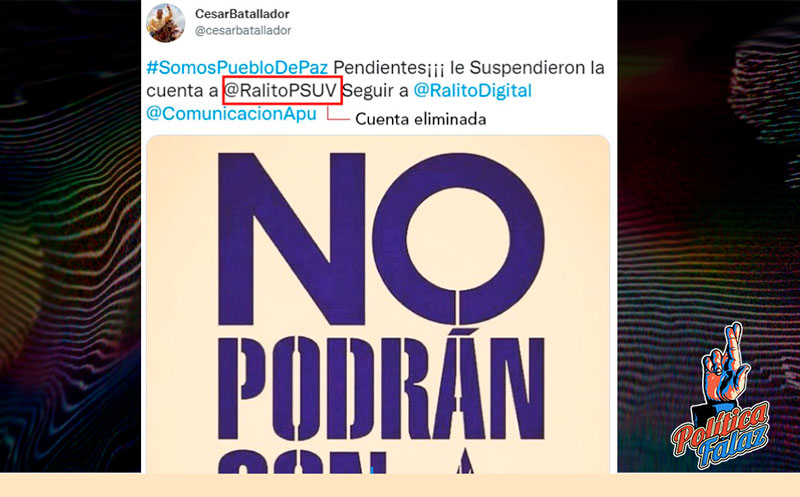Image resolution: width=800 pixels, height=497 pixels.
Task: Click the red-boxed @RalitoPSUV mention
Action: [282, 91]
